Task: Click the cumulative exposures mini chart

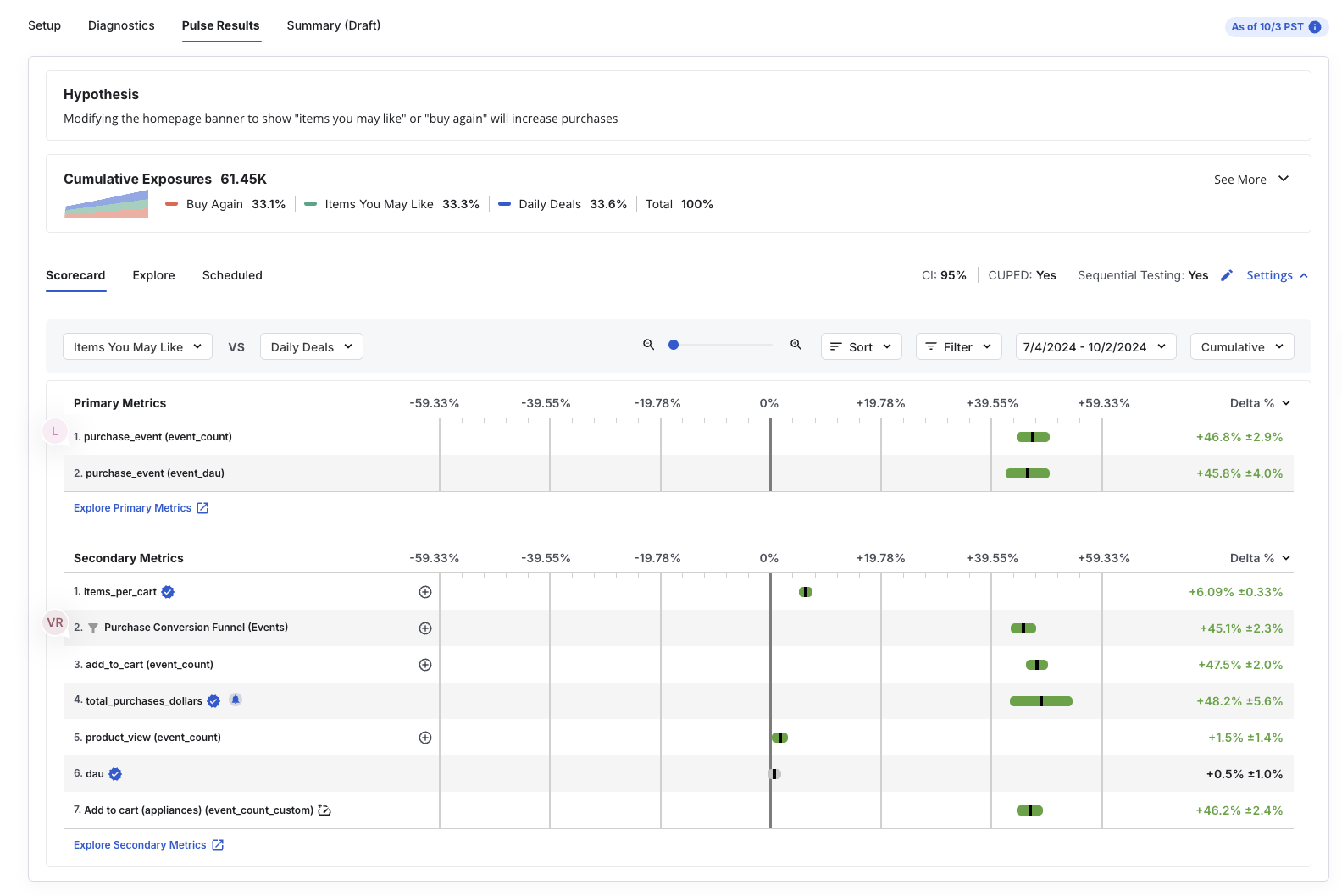Action: [x=107, y=203]
